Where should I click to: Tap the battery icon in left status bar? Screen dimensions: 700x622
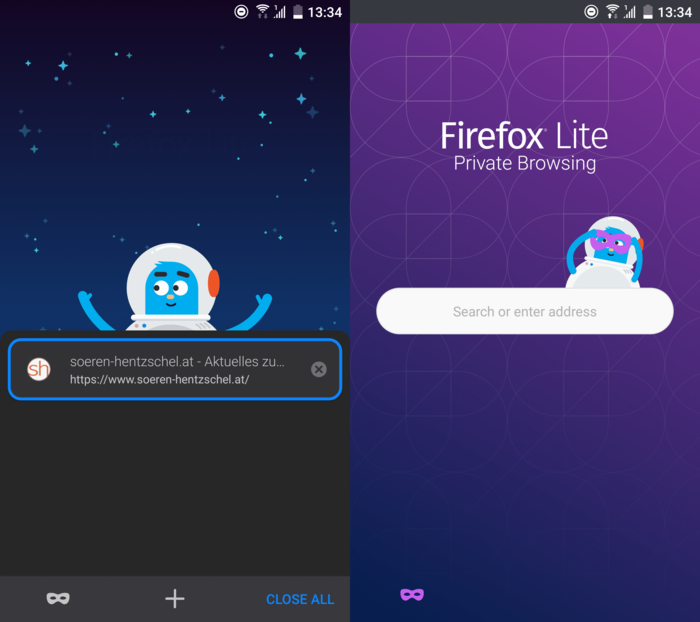tap(298, 12)
